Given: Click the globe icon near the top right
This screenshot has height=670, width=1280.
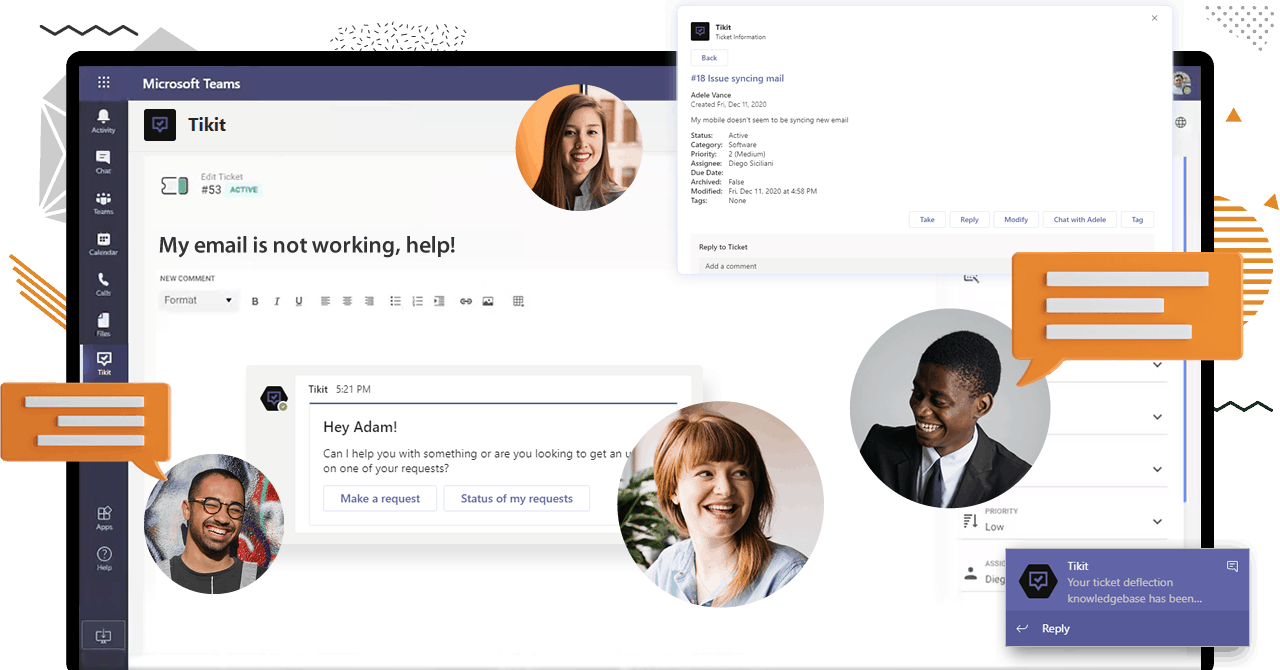Looking at the screenshot, I should click(x=1181, y=123).
